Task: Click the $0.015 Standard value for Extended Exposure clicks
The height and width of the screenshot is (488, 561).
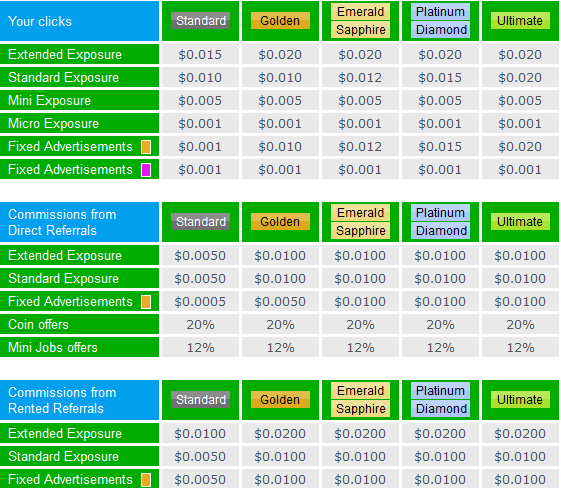Action: coord(200,54)
